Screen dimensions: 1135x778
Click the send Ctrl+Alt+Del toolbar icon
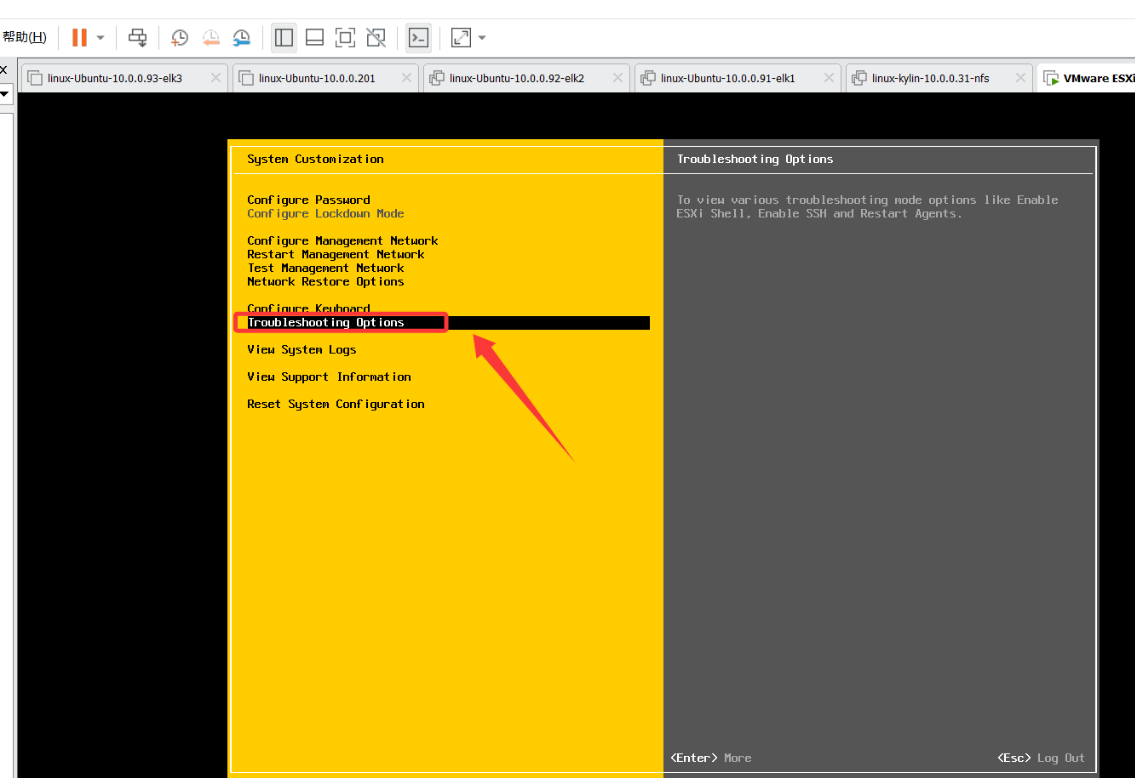point(138,38)
